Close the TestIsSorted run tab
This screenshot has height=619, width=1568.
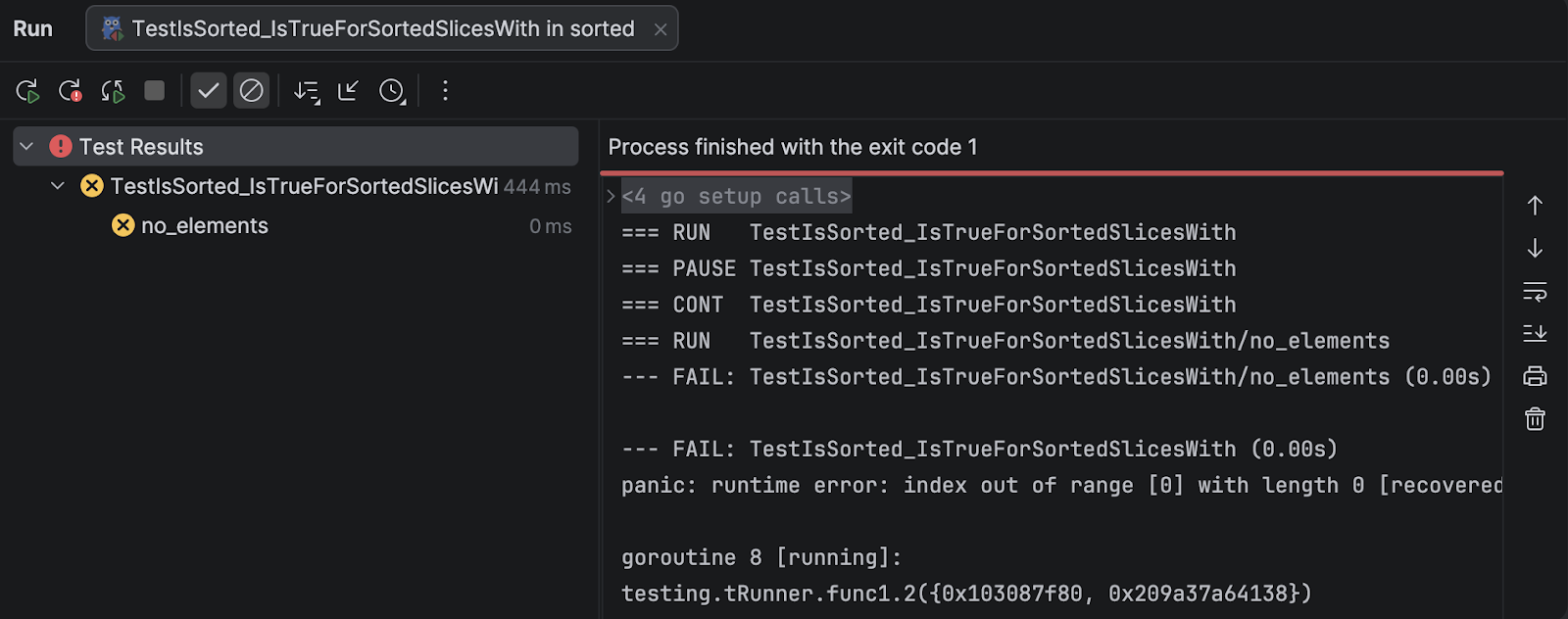tap(661, 29)
